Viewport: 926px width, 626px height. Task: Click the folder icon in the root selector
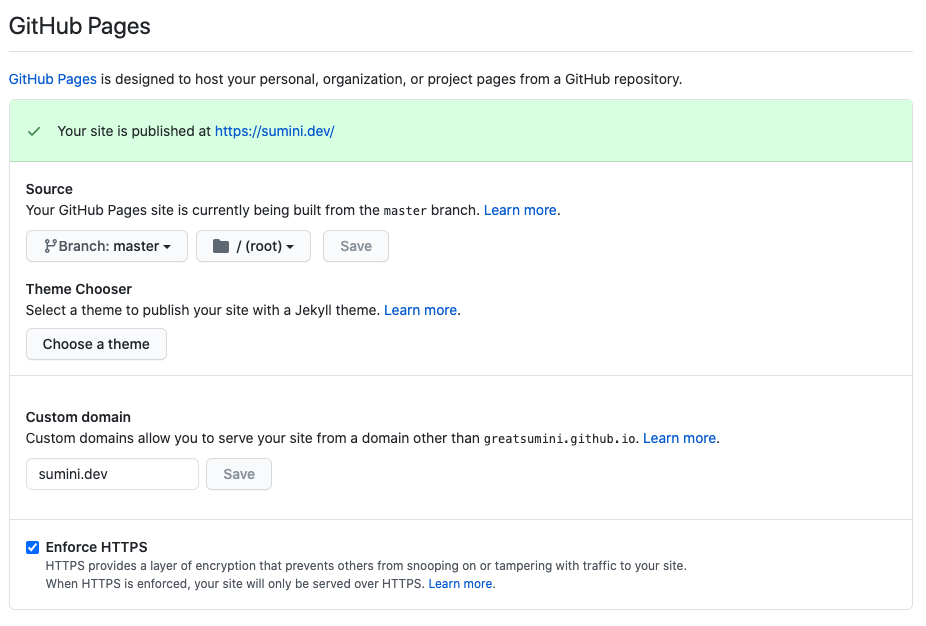pos(221,246)
